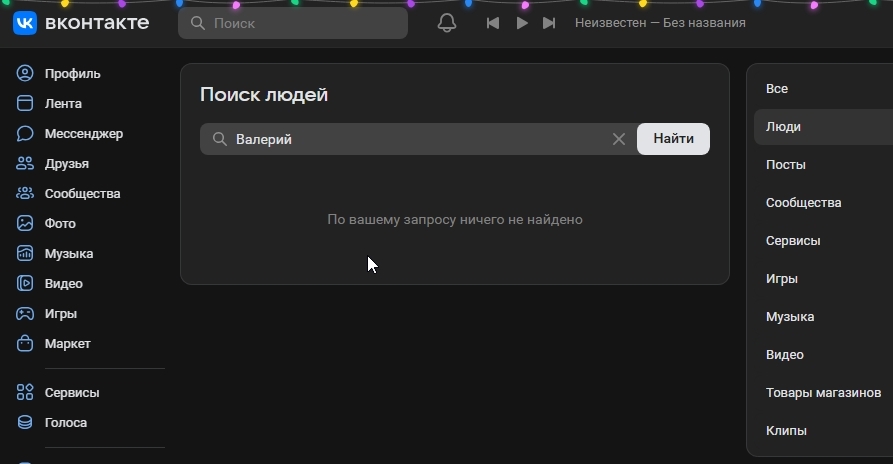Clear the Валерий search query
This screenshot has width=893, height=464.
(619, 140)
